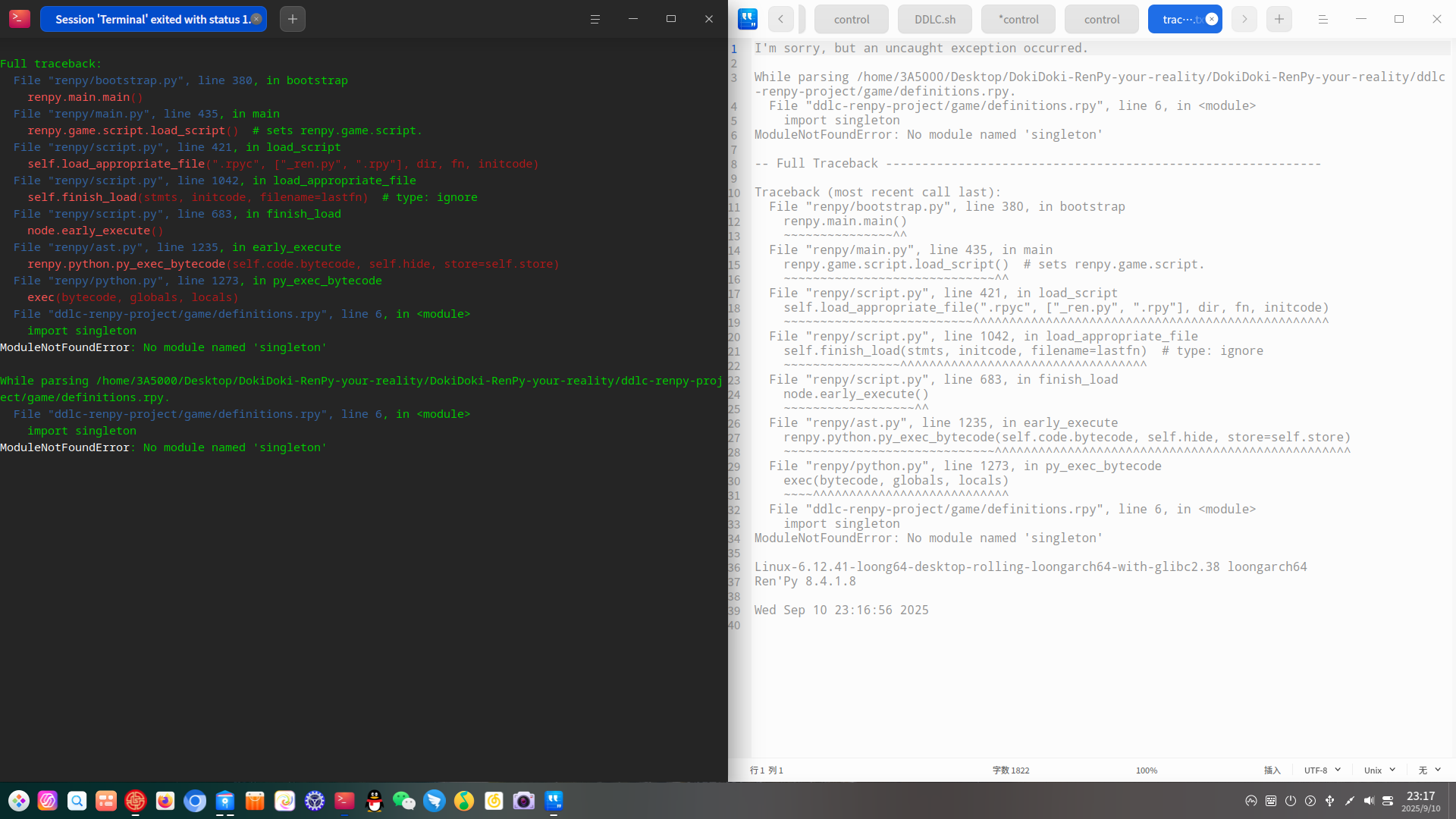Launch QQ penguin app in dock

coord(374,801)
